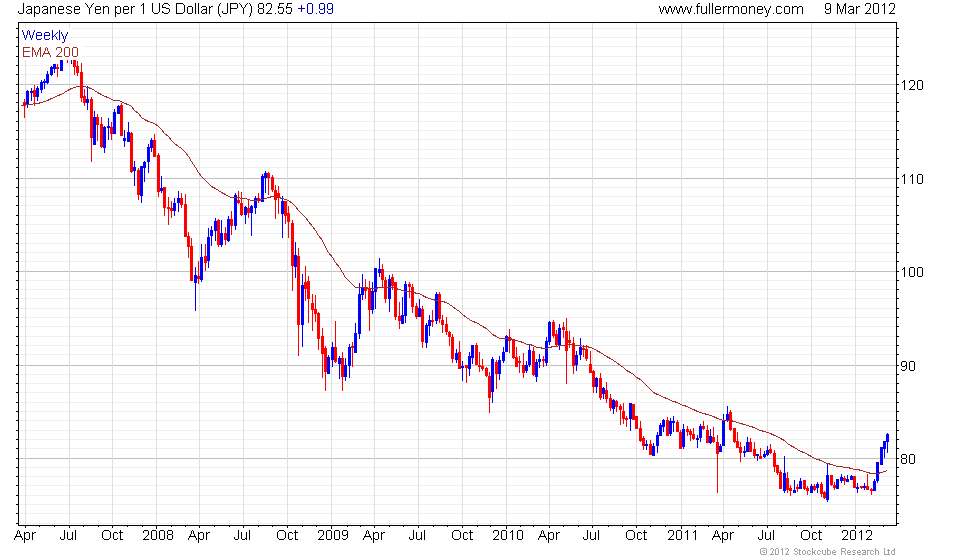This screenshot has height=560, width=980.
Task: Click the 90 price axis label
Action: click(908, 366)
